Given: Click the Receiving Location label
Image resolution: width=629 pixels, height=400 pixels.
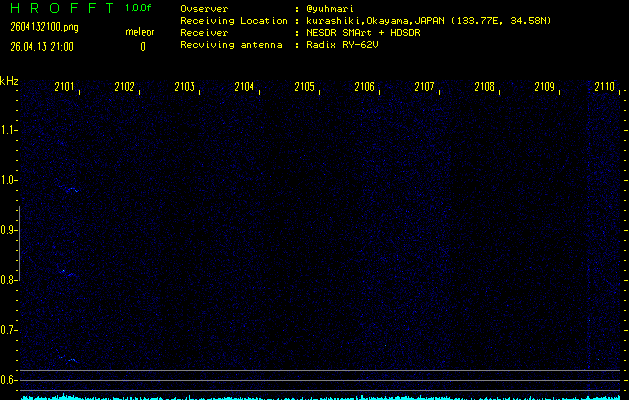Looking at the screenshot, I should 234,21.
